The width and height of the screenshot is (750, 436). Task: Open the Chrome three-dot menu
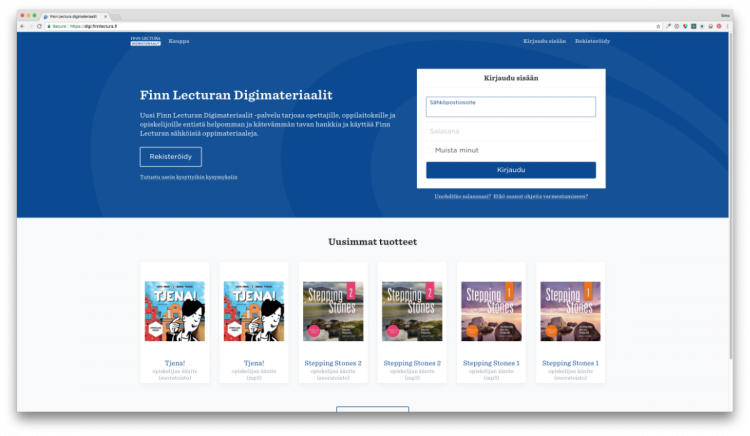(x=727, y=26)
